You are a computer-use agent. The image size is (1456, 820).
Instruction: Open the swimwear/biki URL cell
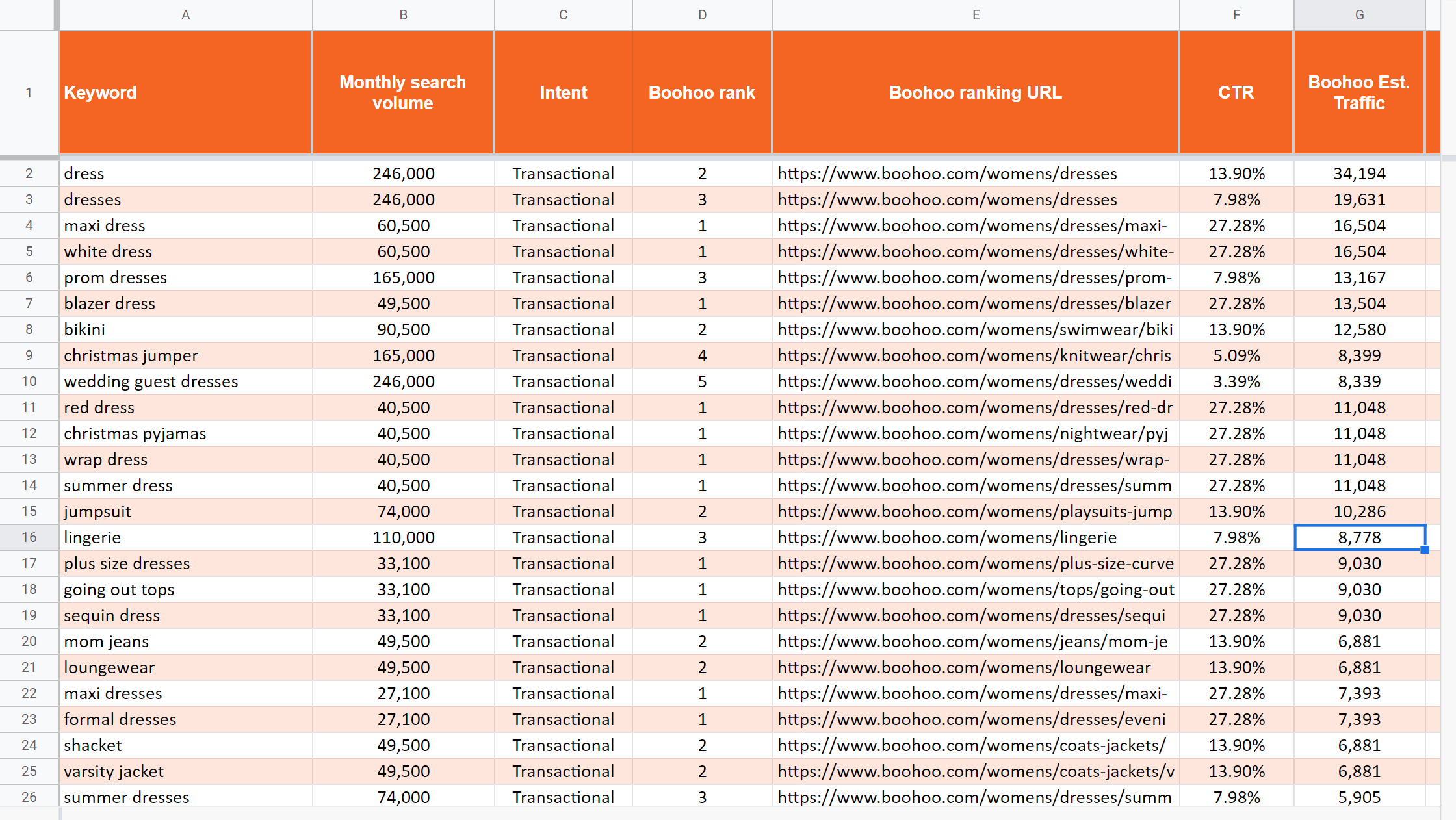(x=976, y=329)
